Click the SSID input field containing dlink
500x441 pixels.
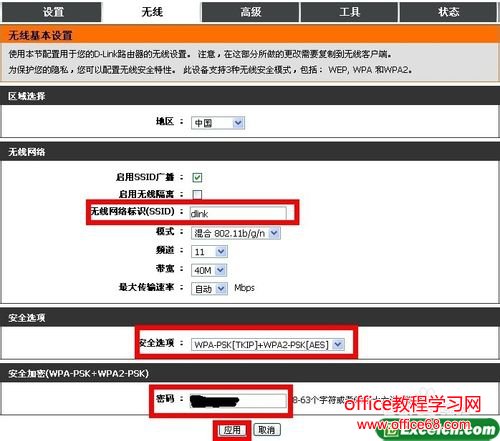point(238,213)
